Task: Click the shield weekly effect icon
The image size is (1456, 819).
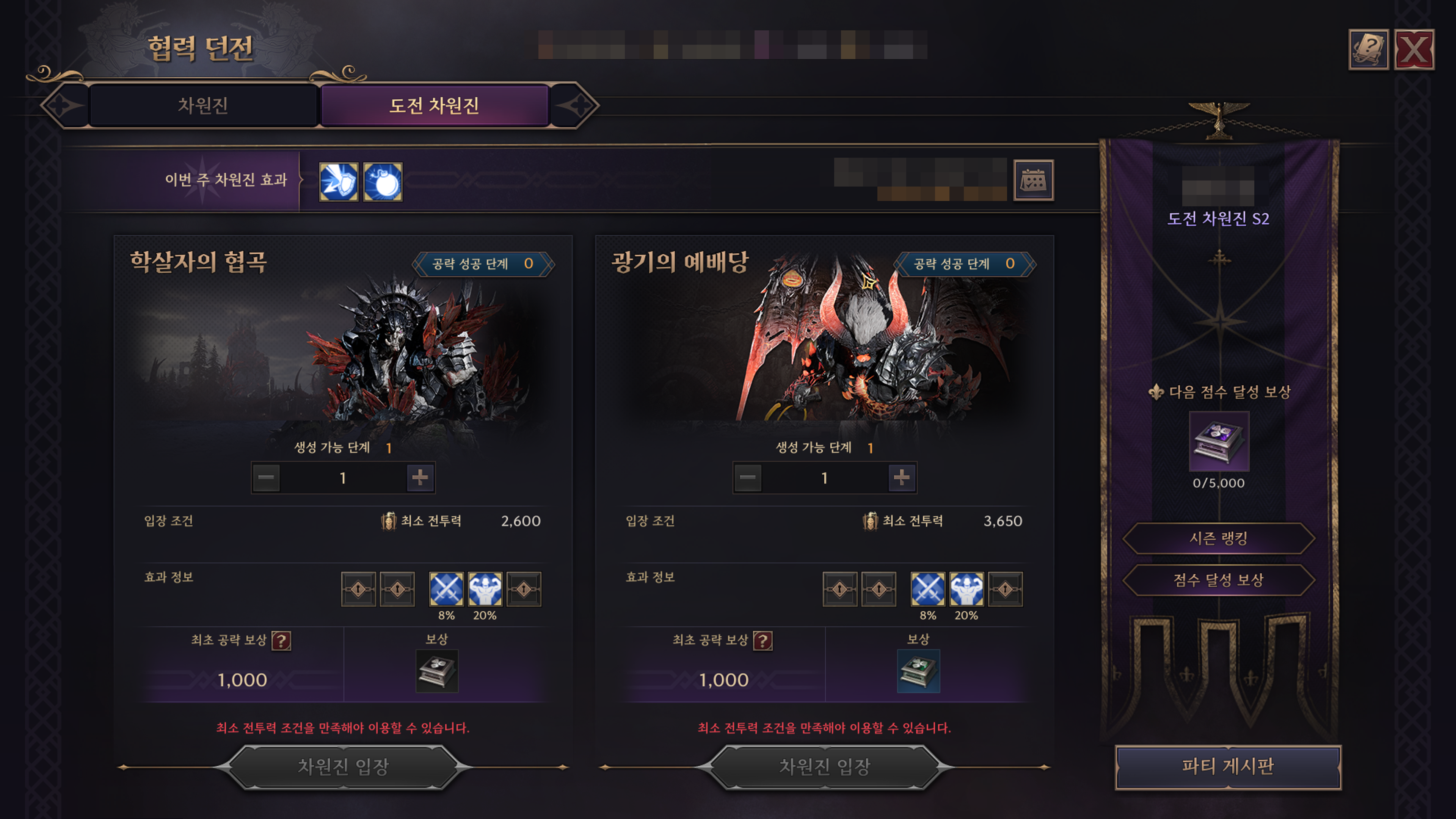Action: point(339,182)
